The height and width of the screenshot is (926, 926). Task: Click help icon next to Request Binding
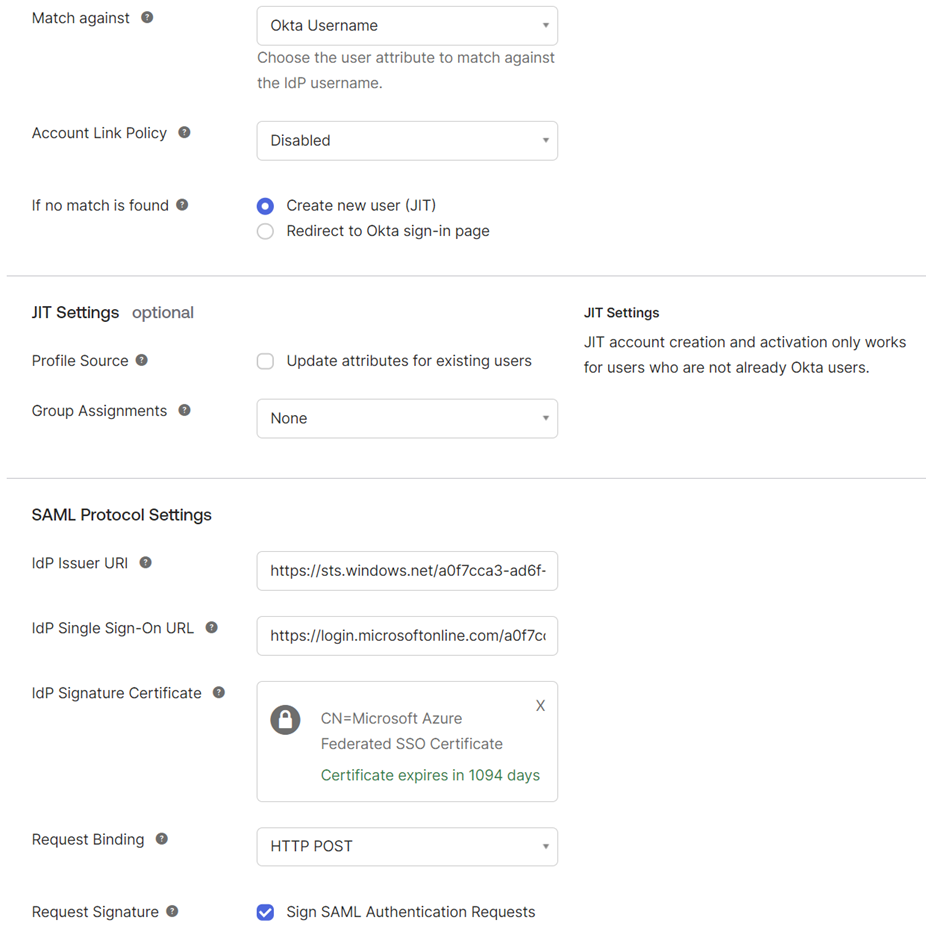161,839
